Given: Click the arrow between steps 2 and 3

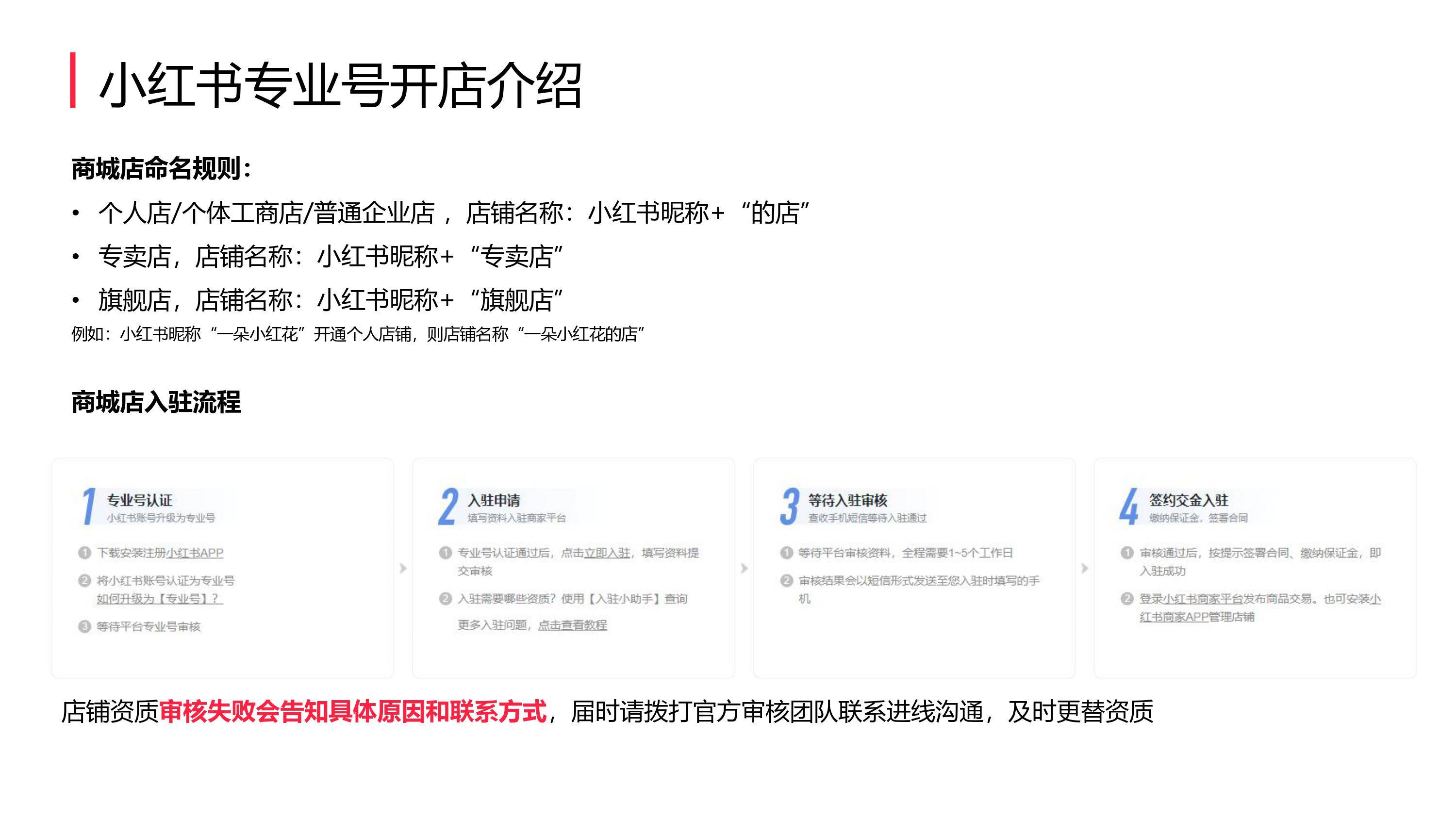Looking at the screenshot, I should click(x=744, y=568).
